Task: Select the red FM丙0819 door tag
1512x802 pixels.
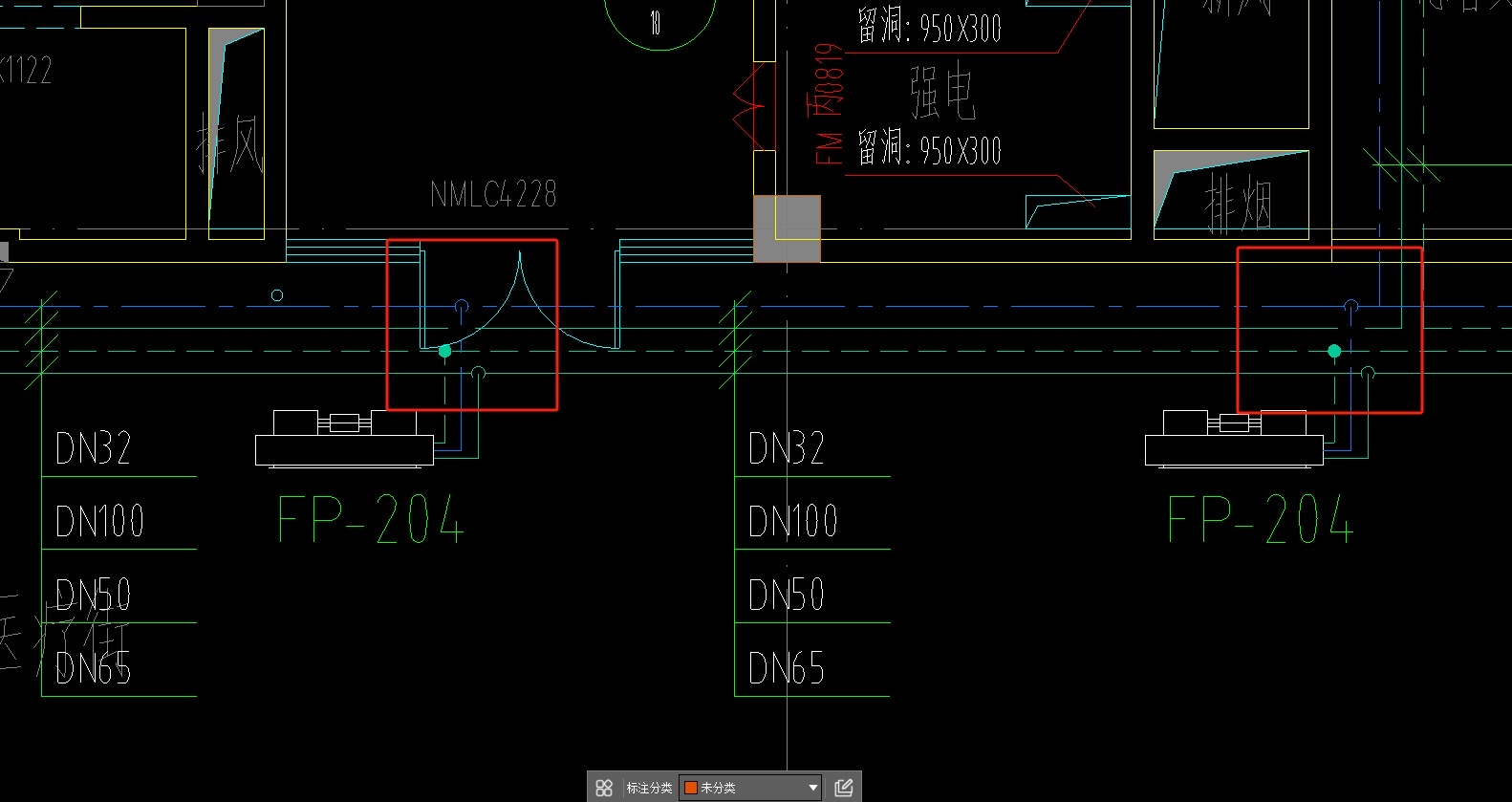Action: (829, 103)
